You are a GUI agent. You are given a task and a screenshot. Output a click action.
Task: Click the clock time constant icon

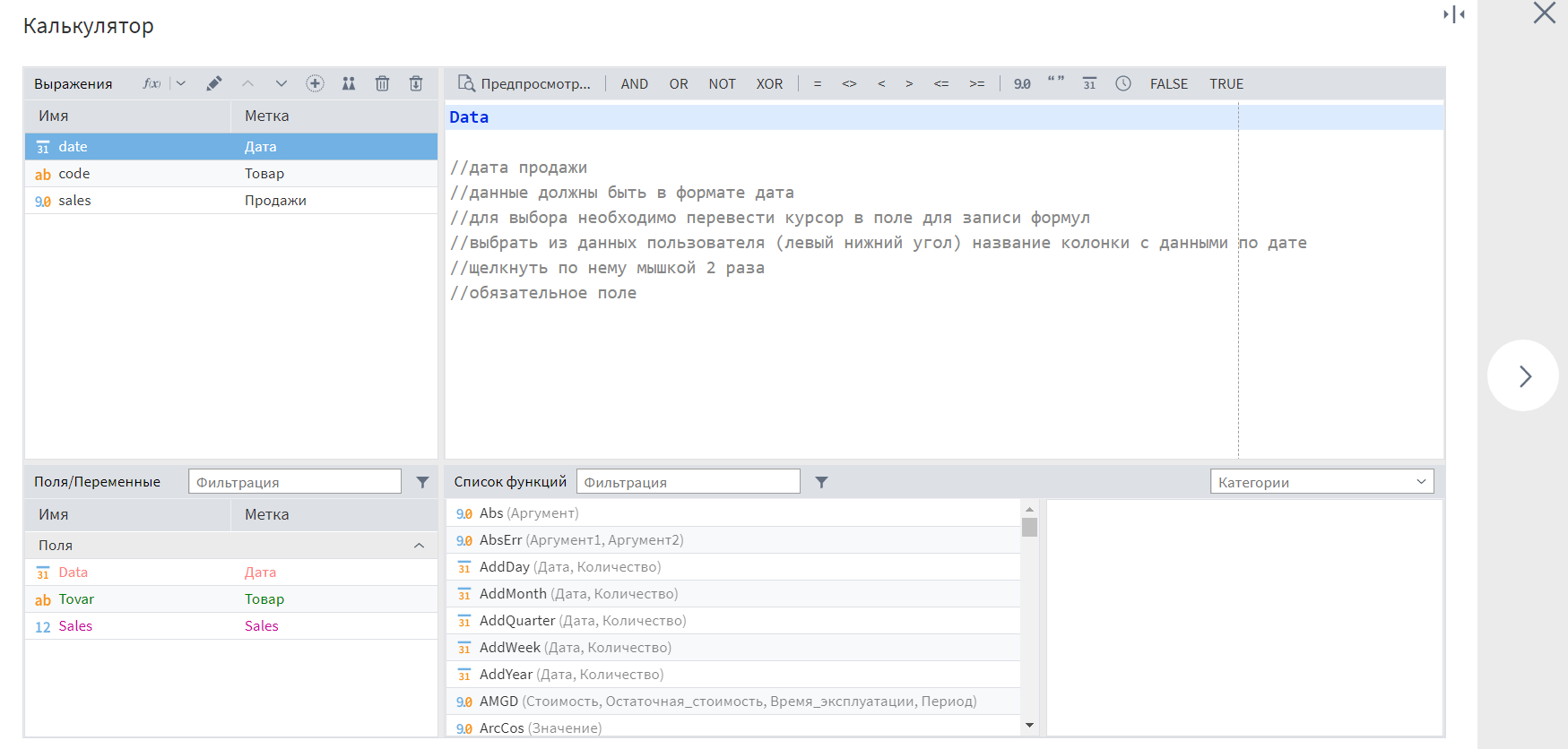click(x=1122, y=83)
